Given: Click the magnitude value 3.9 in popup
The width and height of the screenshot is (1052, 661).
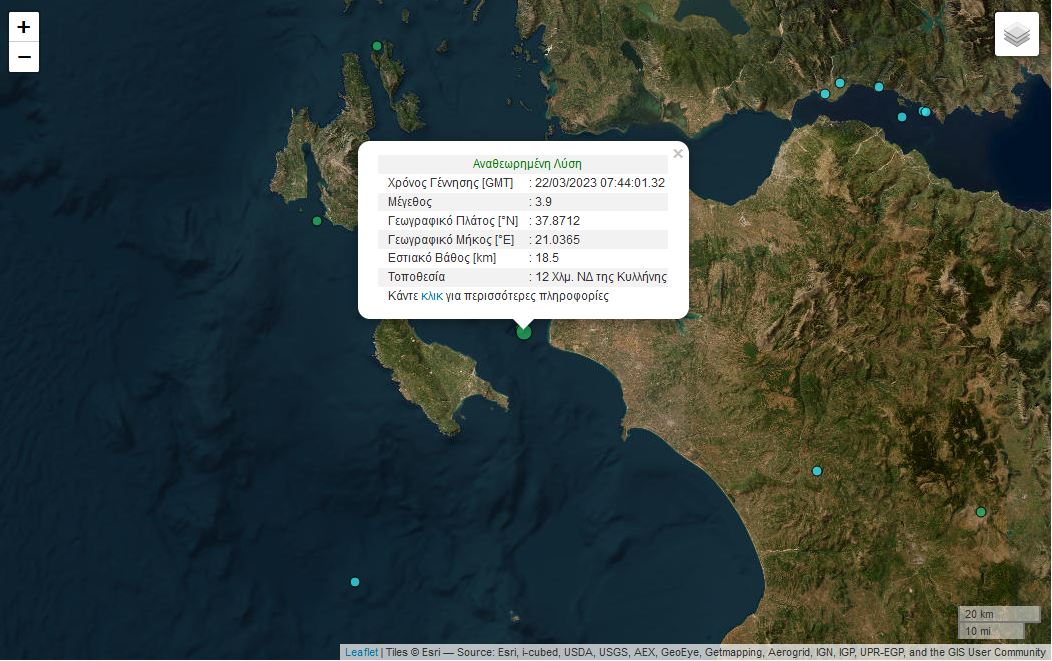Looking at the screenshot, I should tap(544, 202).
